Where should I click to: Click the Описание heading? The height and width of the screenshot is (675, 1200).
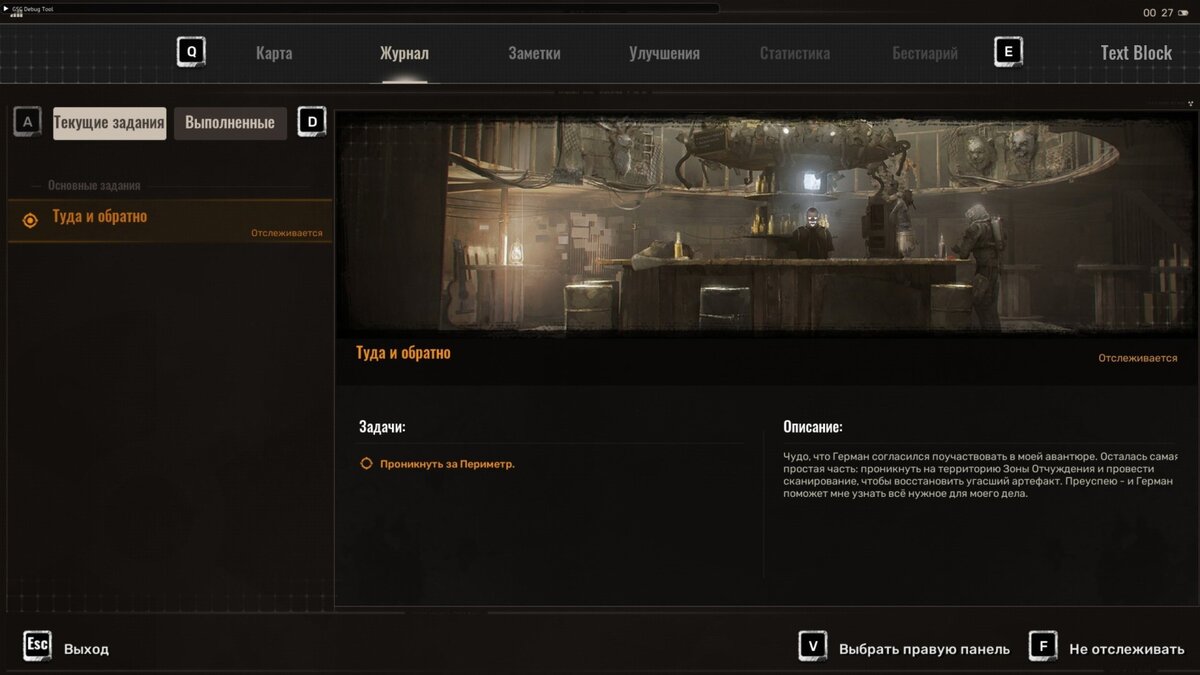(x=813, y=427)
